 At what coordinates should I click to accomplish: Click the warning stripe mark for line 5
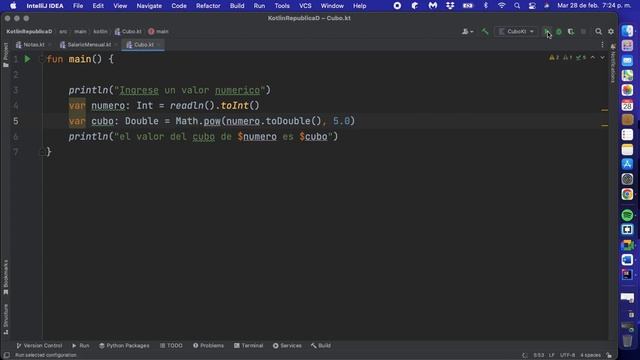[x=604, y=125]
